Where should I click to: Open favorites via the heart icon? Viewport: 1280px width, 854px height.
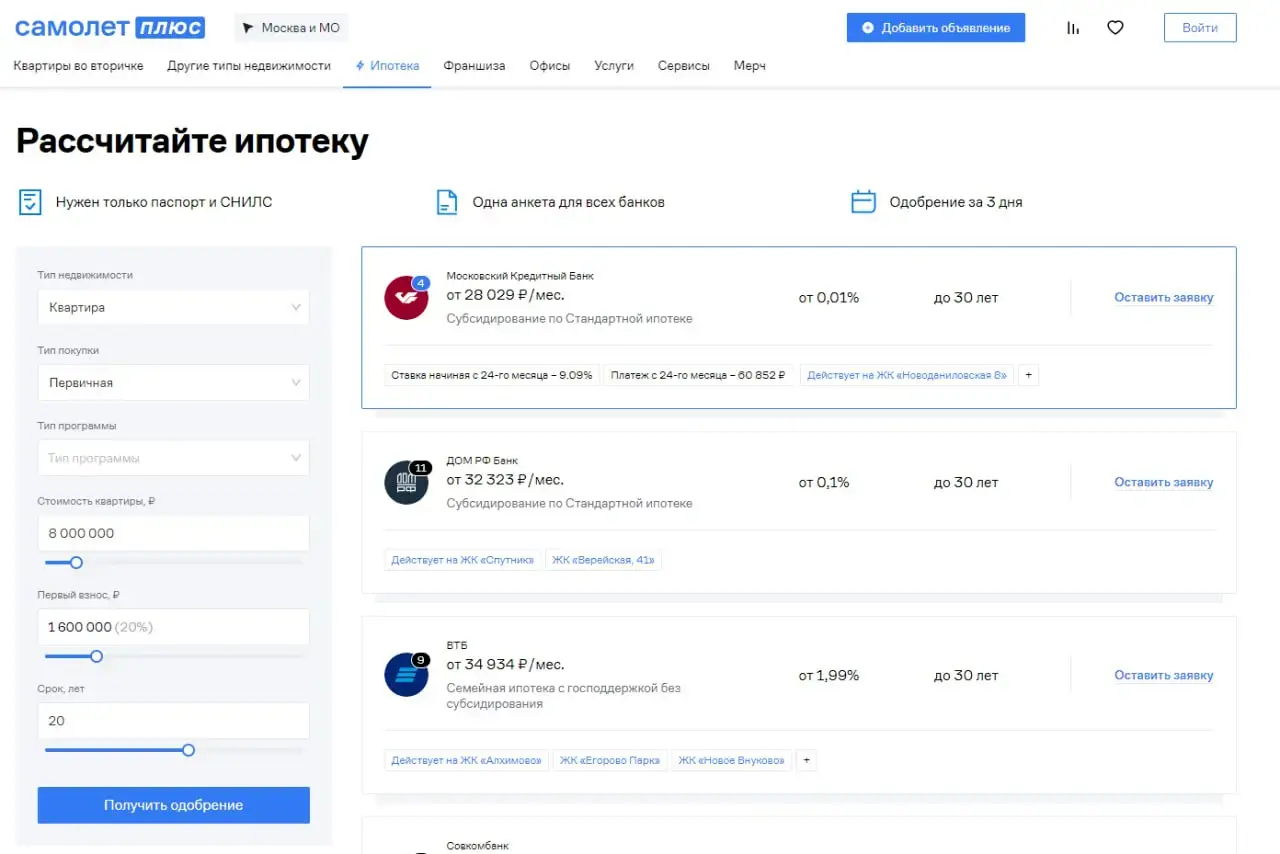(1115, 28)
